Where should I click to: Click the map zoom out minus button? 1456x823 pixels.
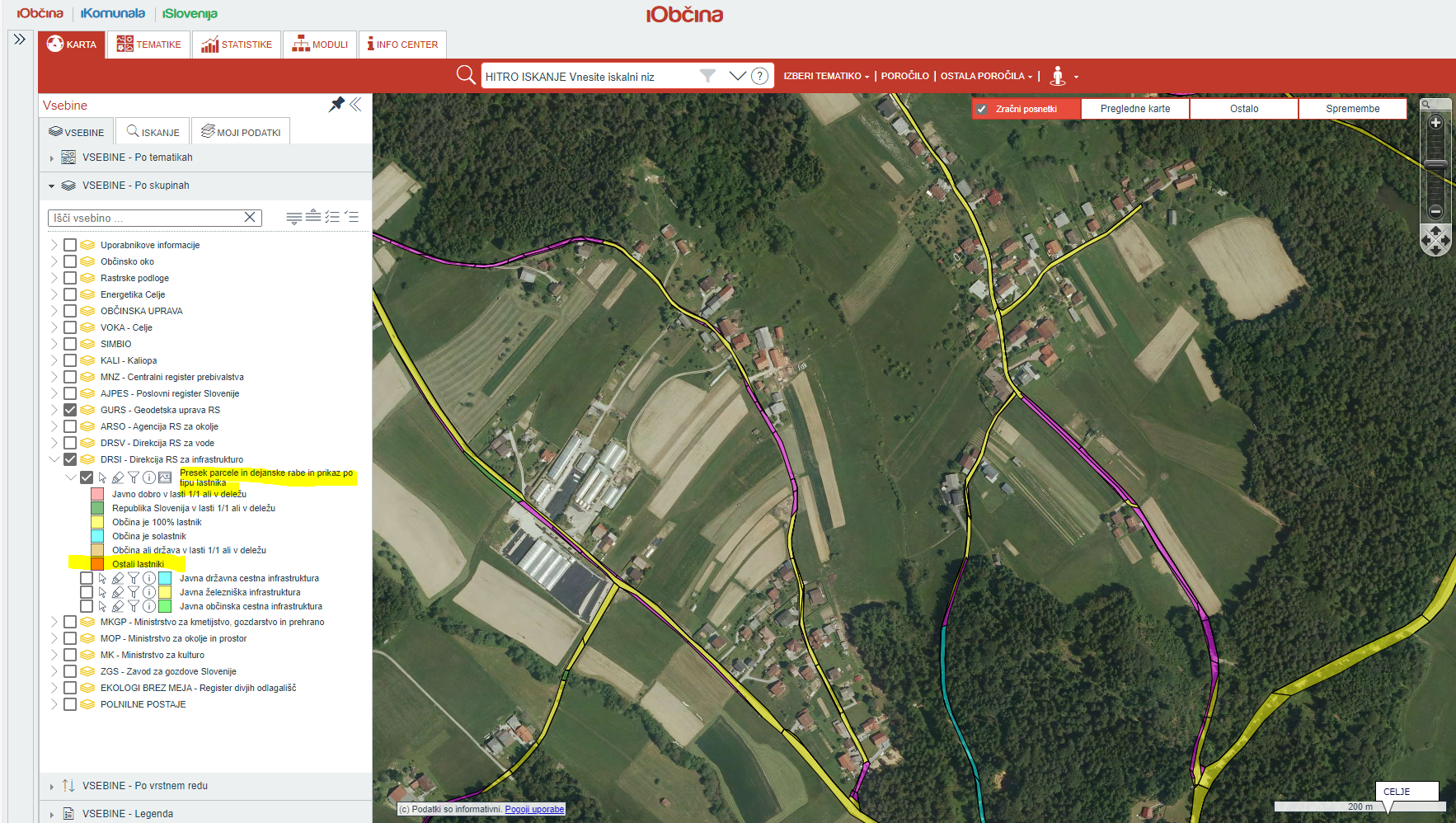pyautogui.click(x=1435, y=211)
